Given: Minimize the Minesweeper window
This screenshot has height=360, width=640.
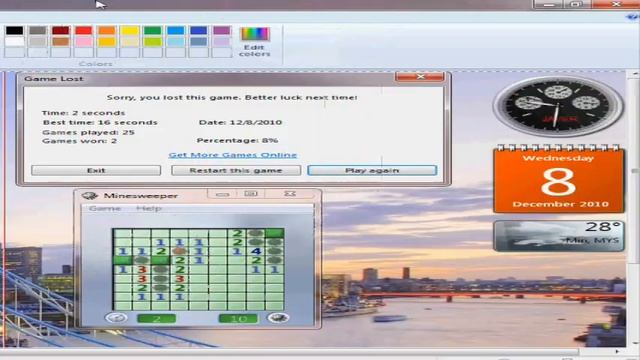Looking at the screenshot, I should click(x=222, y=194).
